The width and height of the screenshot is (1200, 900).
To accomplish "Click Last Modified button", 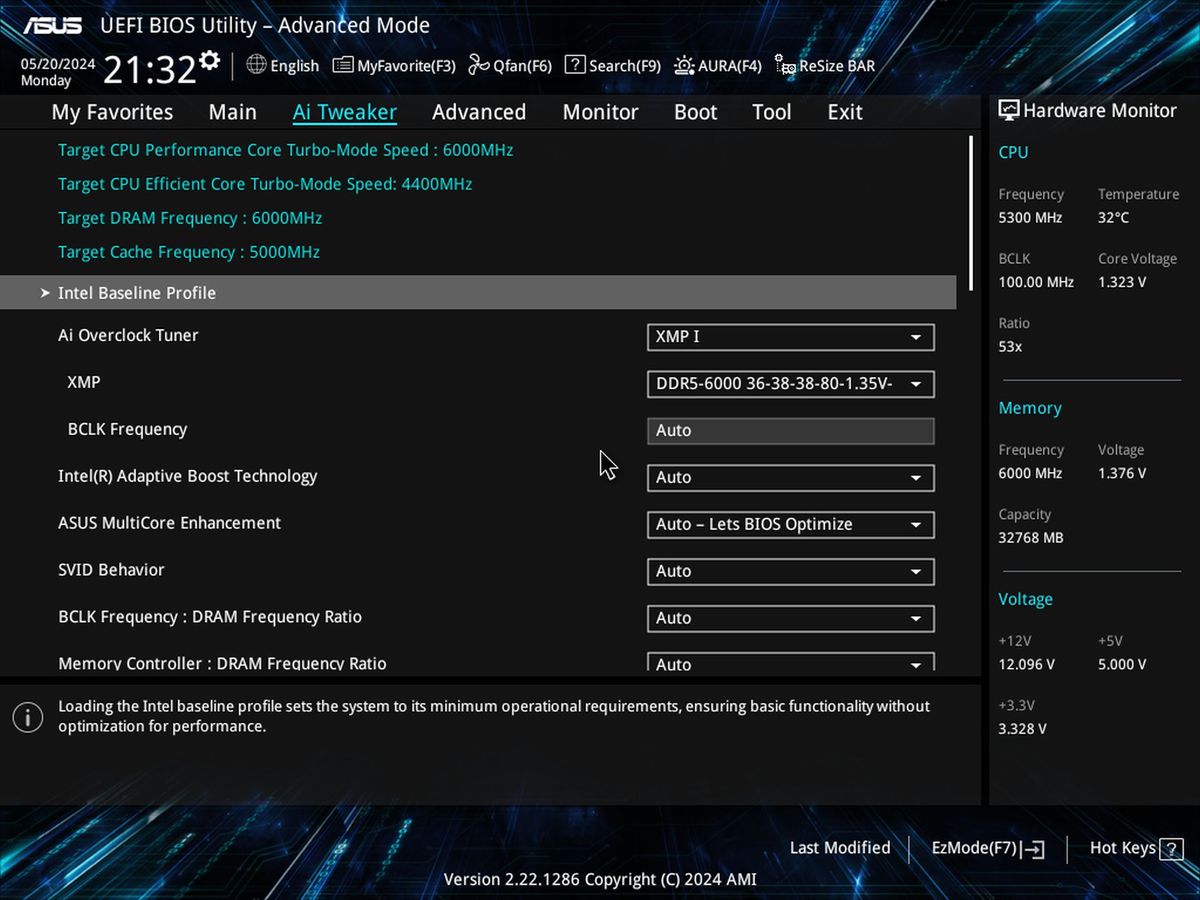I will click(840, 848).
